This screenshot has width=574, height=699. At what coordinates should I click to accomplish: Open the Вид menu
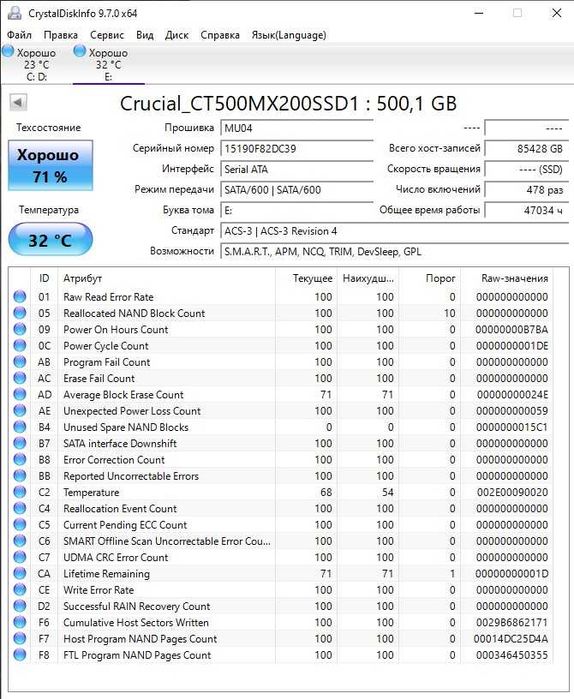144,35
